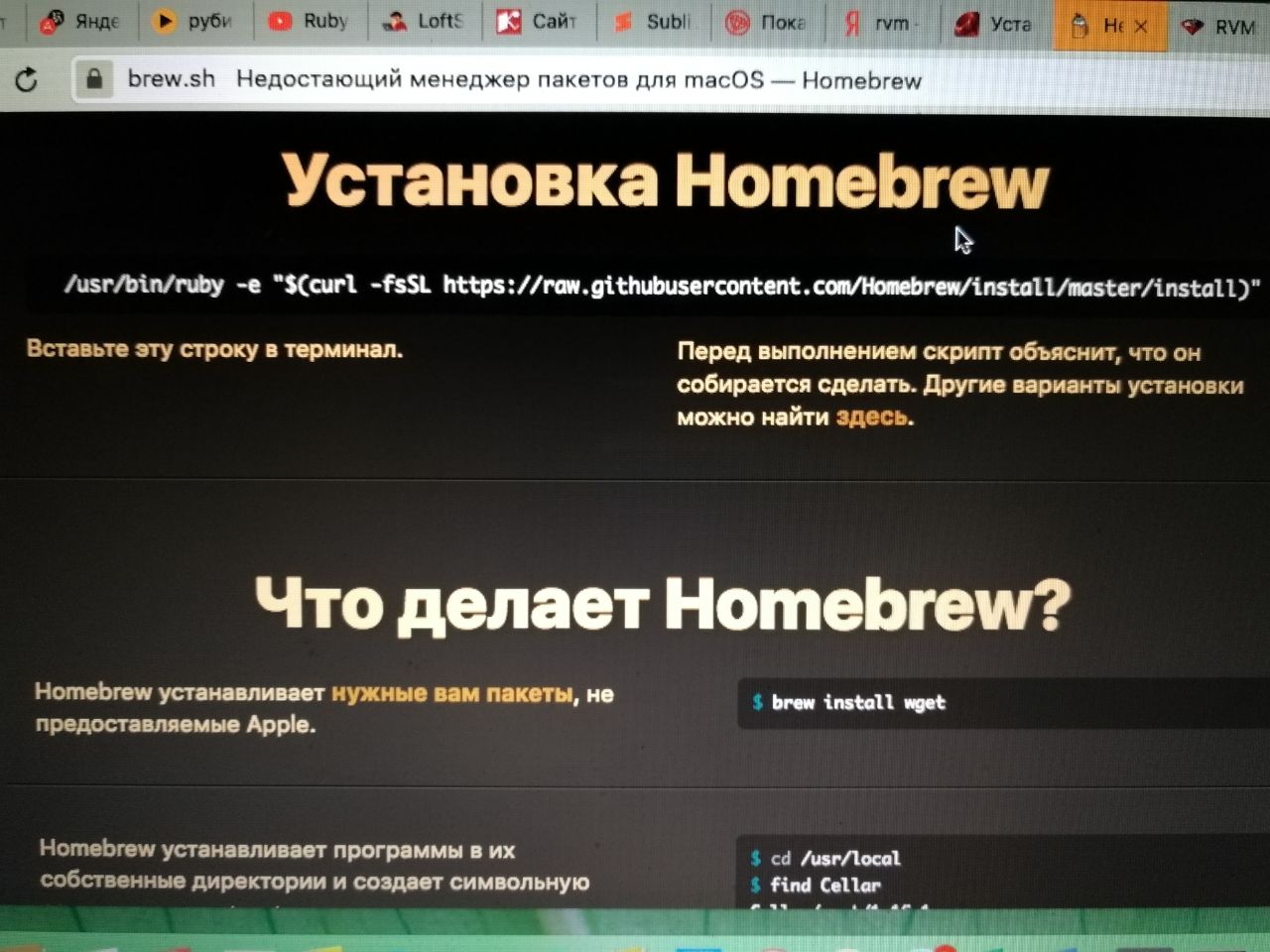Click the brew install wget code block
The image size is (1270, 952).
1004,703
